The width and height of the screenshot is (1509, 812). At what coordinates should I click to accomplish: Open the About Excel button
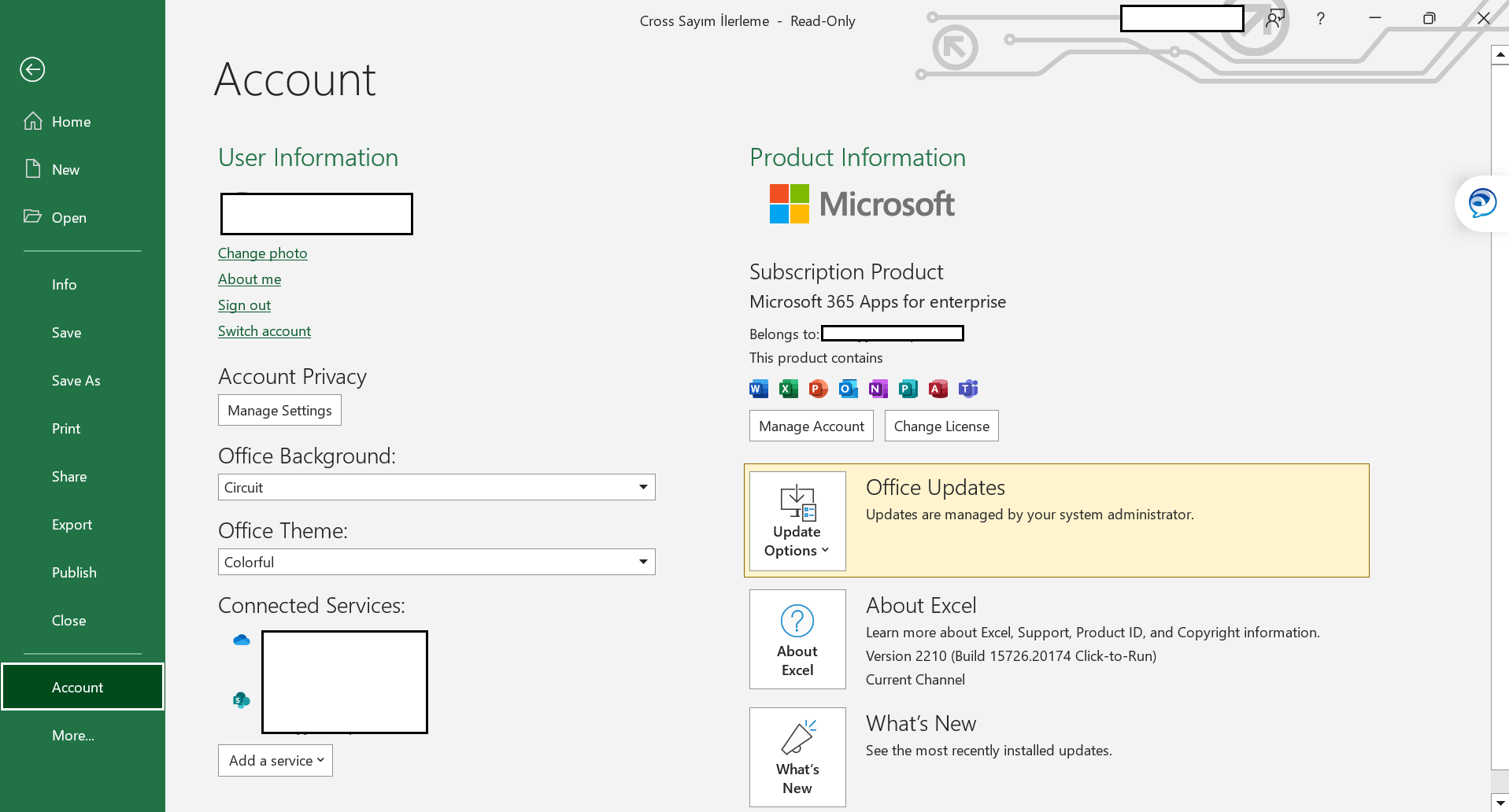point(797,639)
